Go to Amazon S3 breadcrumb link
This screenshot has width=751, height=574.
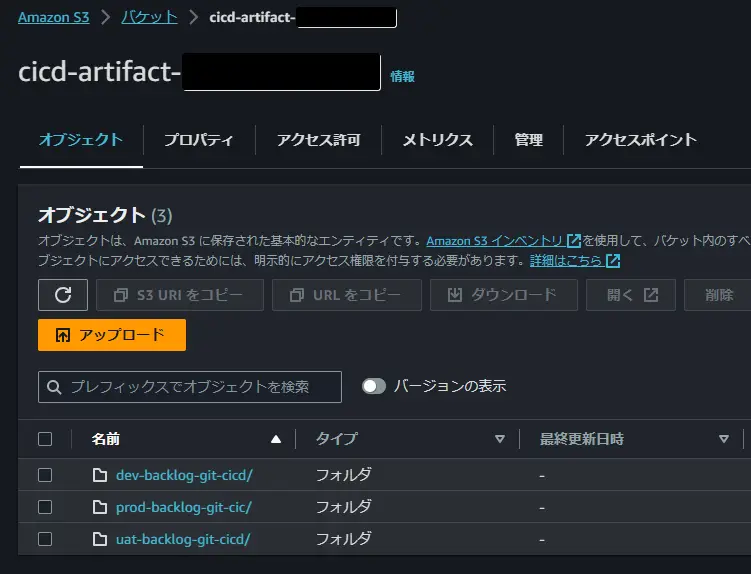pyautogui.click(x=54, y=17)
